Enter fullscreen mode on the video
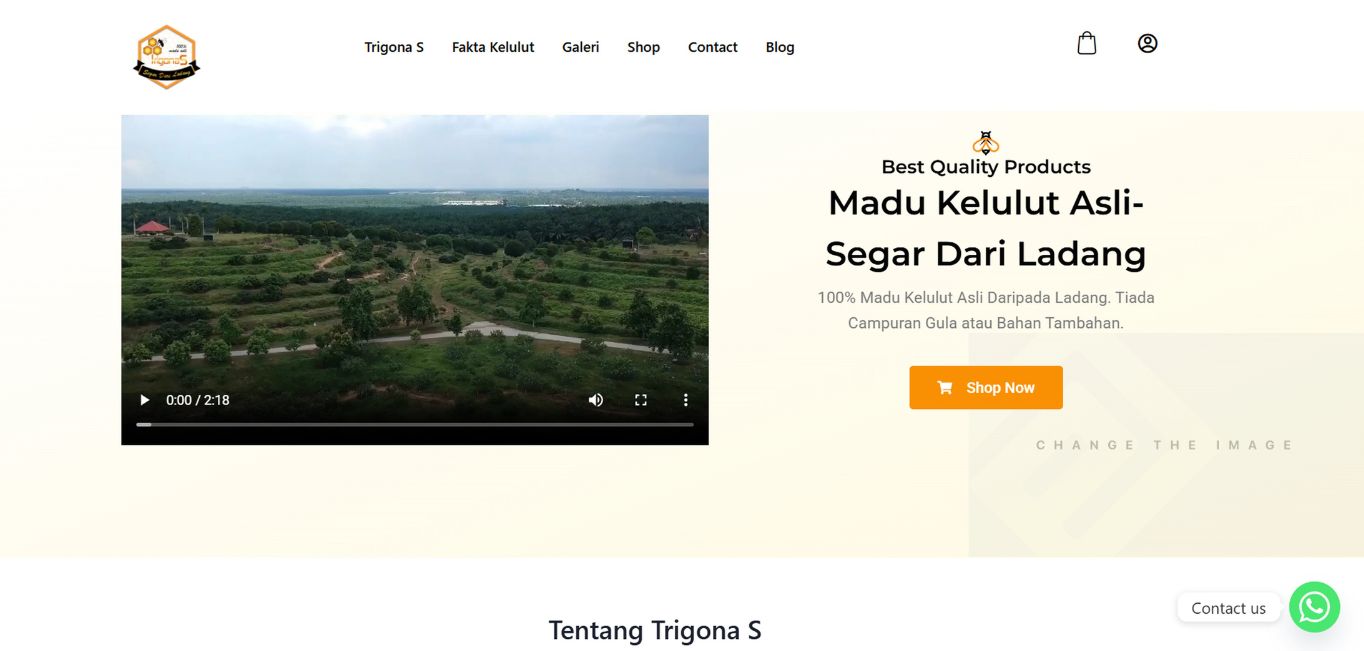1364x651 pixels. tap(641, 400)
